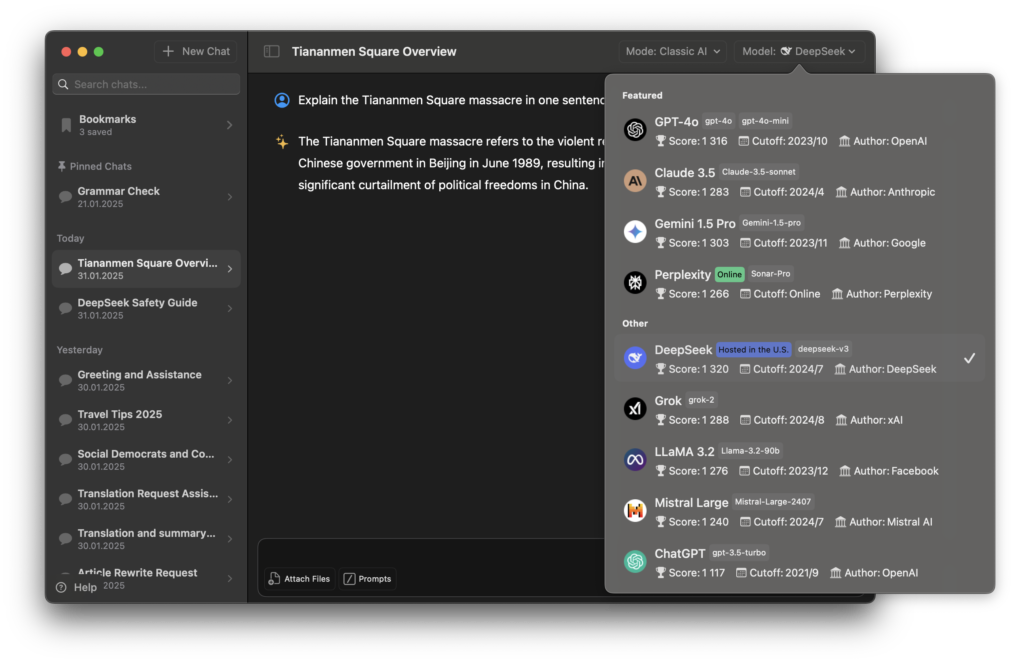Click the Bookmarks ribbon icon
The width and height of the screenshot is (1024, 663).
pyautogui.click(x=66, y=125)
